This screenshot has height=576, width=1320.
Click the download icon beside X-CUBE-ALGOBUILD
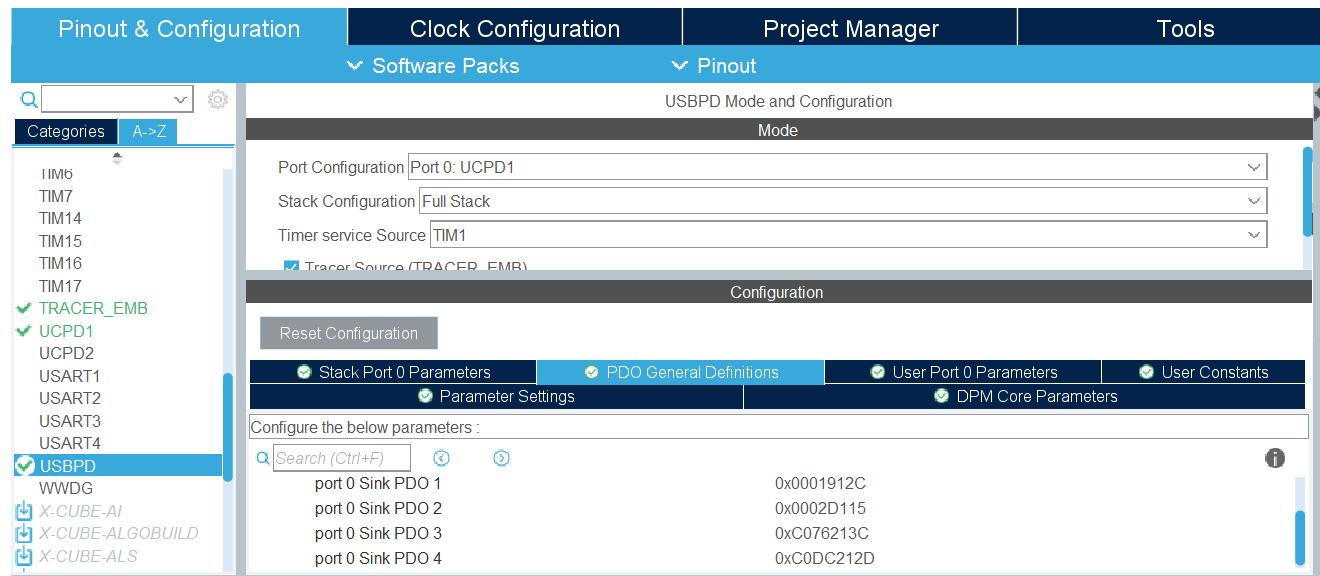22,533
